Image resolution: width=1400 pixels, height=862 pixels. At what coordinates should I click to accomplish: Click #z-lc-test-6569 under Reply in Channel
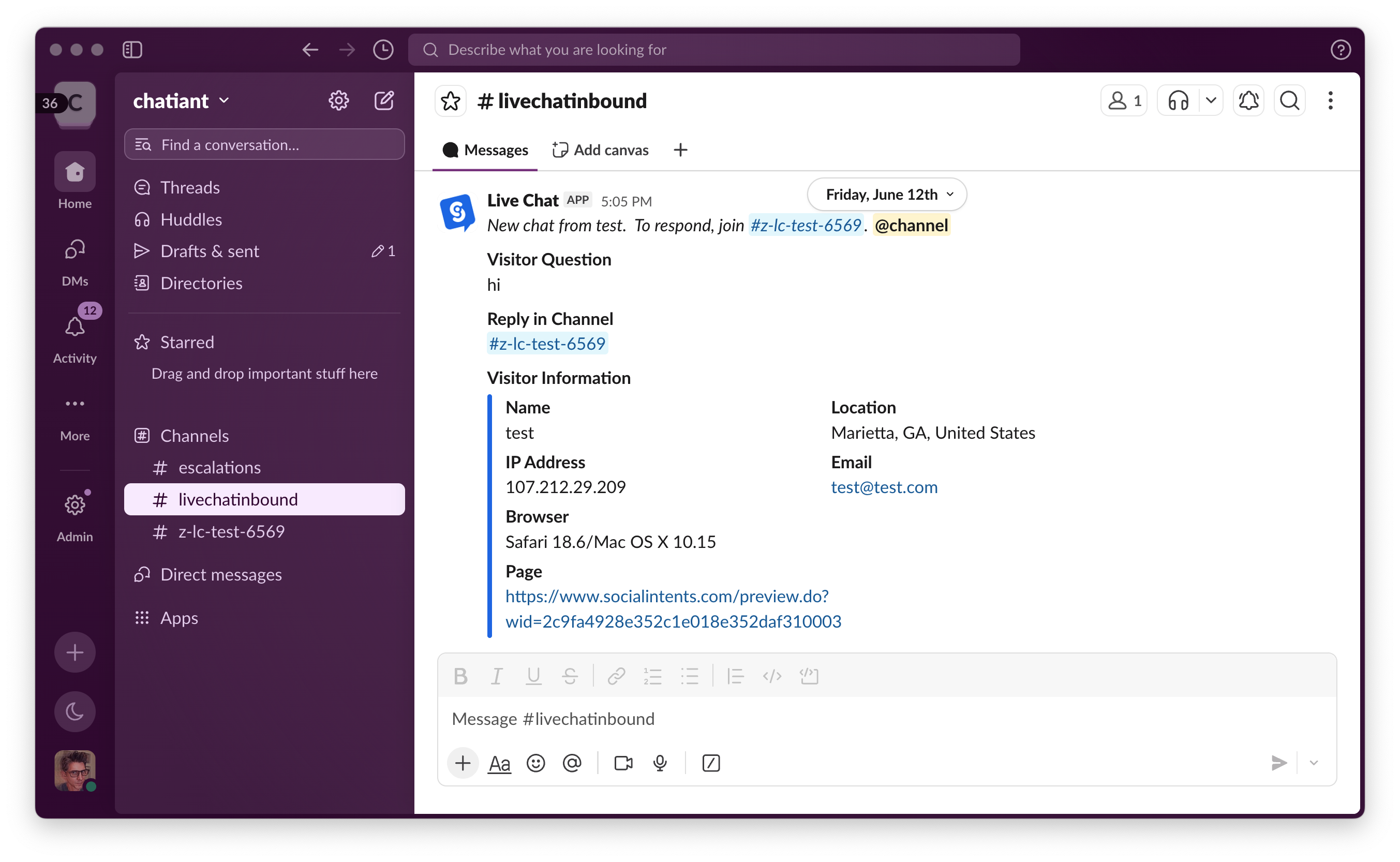(x=547, y=344)
